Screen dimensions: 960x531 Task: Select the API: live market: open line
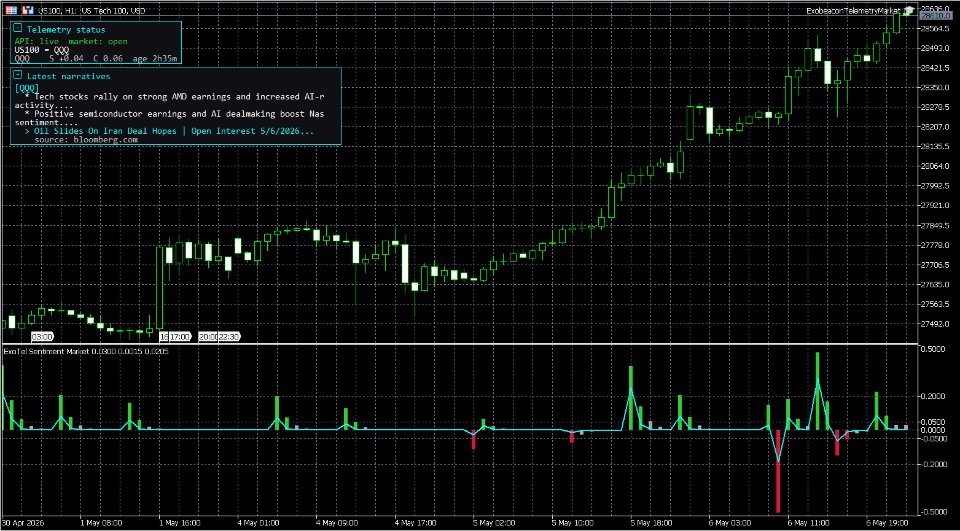pyautogui.click(x=71, y=41)
